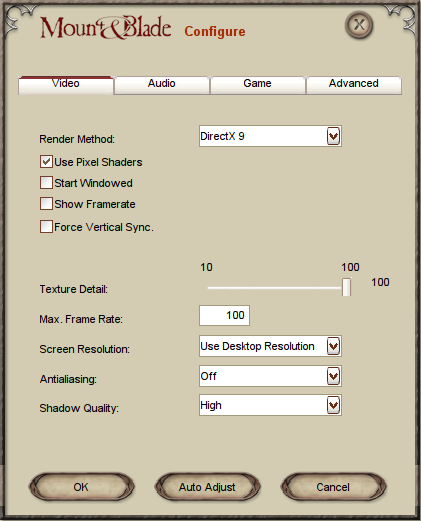Screen dimensions: 421x521
Task: Click the Shadow Quality label
Action: pos(79,408)
